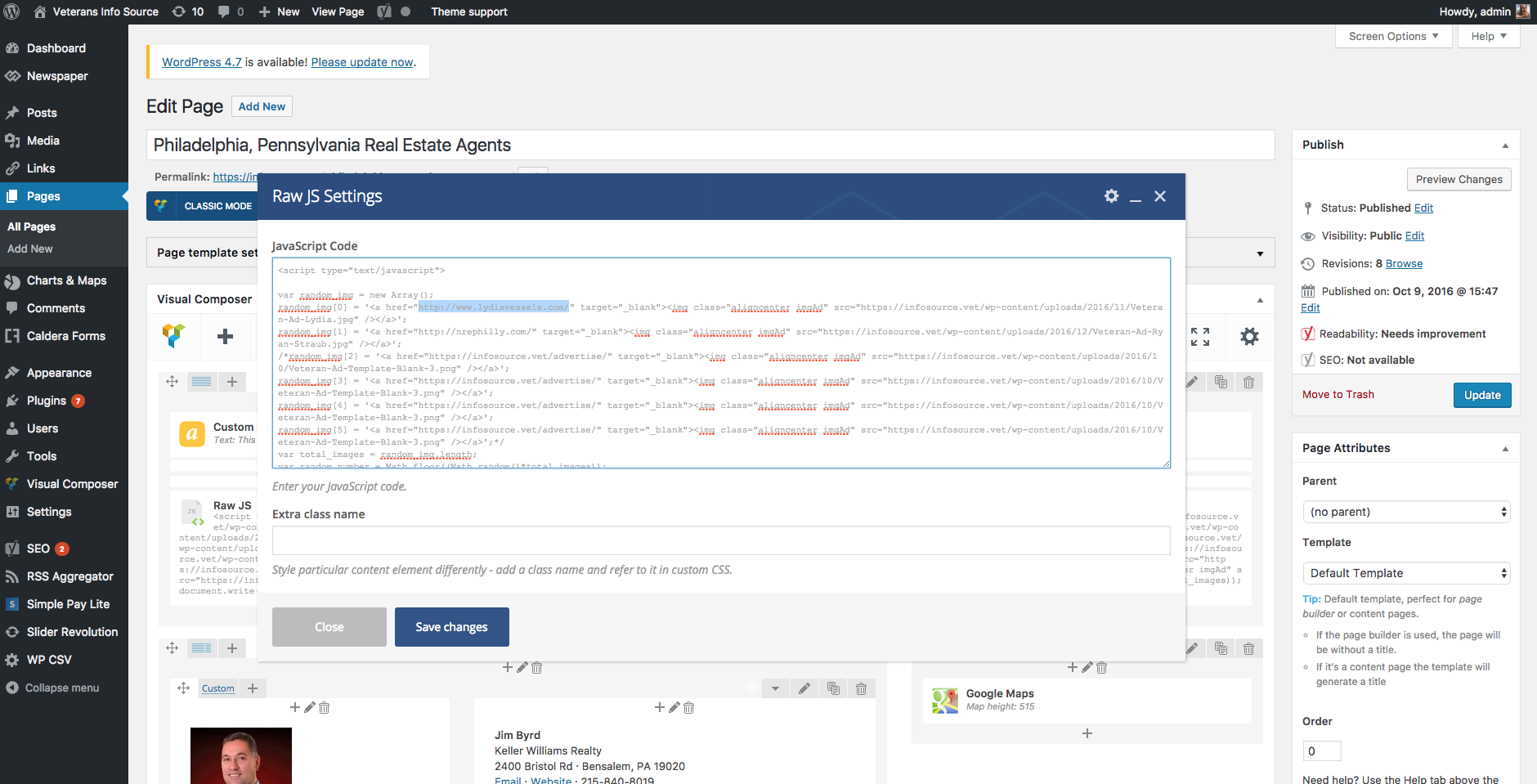1537x784 pixels.
Task: Close the Raw JS Settings dialog with X
Action: [x=1160, y=196]
